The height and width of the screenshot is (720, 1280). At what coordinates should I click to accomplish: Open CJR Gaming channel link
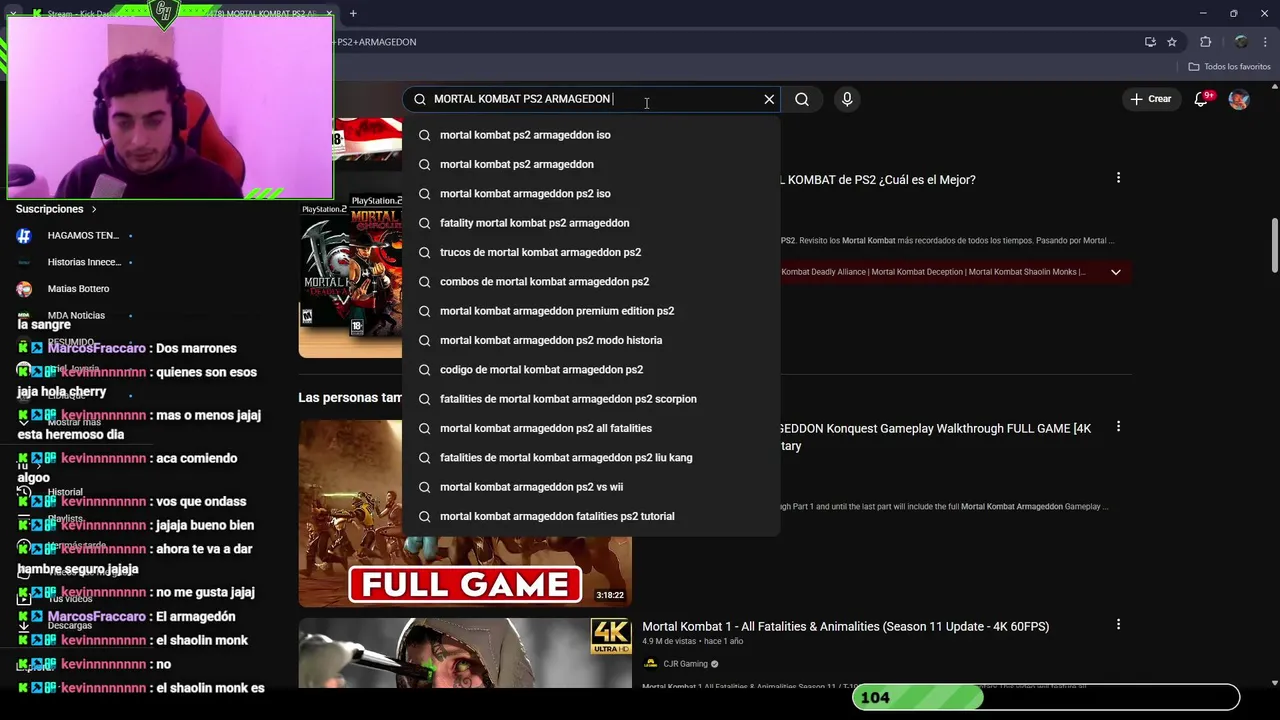click(685, 664)
